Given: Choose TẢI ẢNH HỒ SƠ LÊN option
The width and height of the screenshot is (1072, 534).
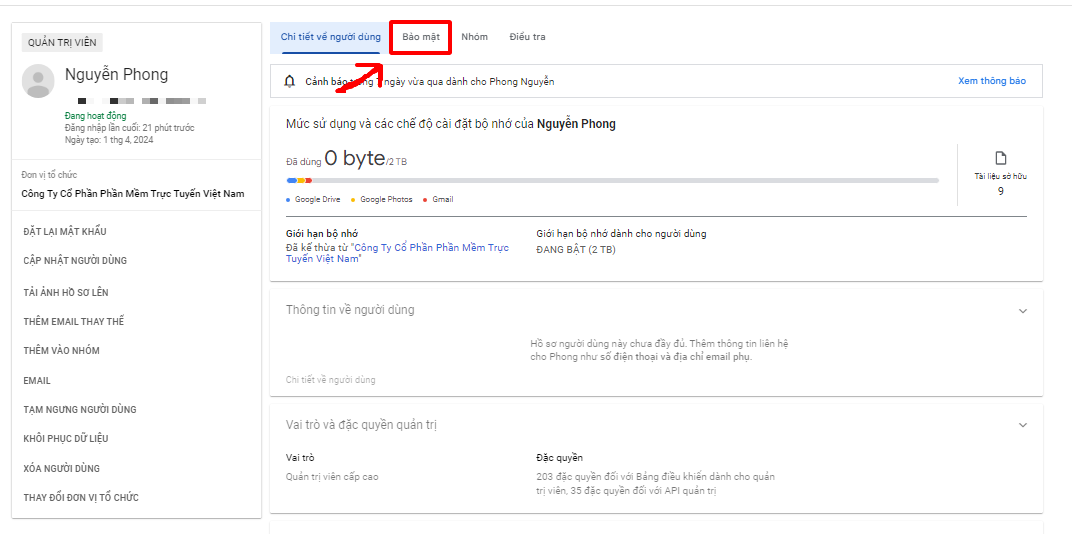Looking at the screenshot, I should point(66,293).
